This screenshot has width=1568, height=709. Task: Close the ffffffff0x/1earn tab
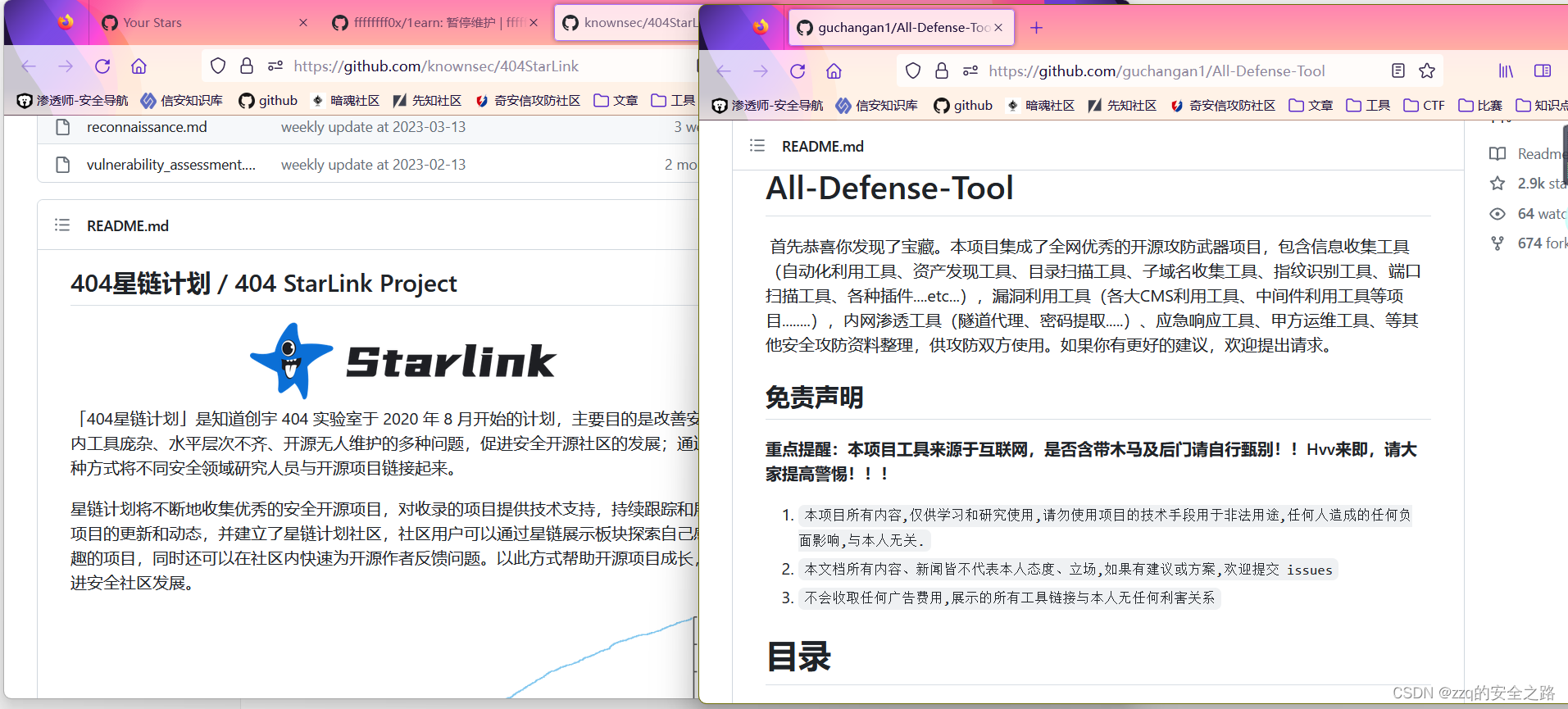pyautogui.click(x=534, y=23)
